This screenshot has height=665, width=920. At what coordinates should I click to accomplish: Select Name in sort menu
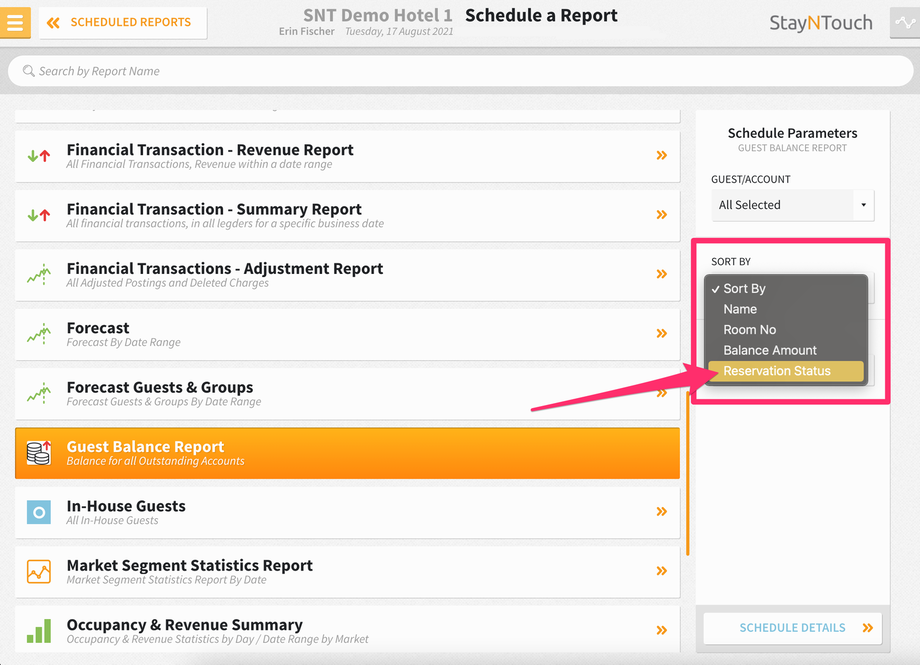pyautogui.click(x=786, y=309)
